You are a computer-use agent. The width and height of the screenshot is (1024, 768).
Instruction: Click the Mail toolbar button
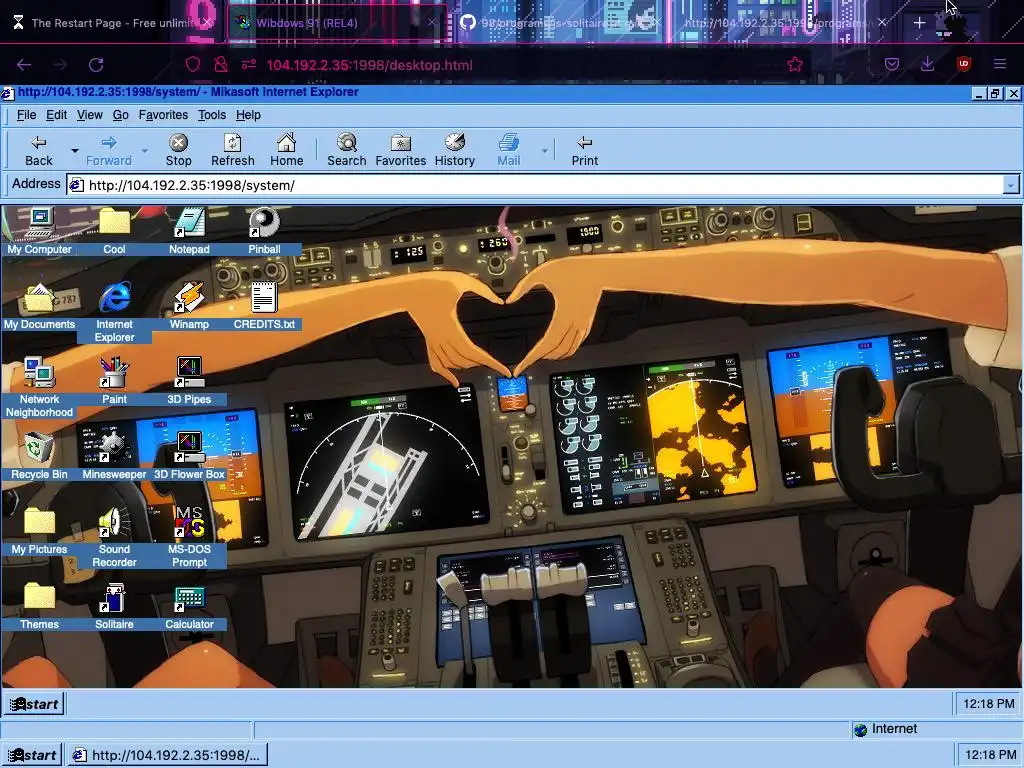coord(509,151)
